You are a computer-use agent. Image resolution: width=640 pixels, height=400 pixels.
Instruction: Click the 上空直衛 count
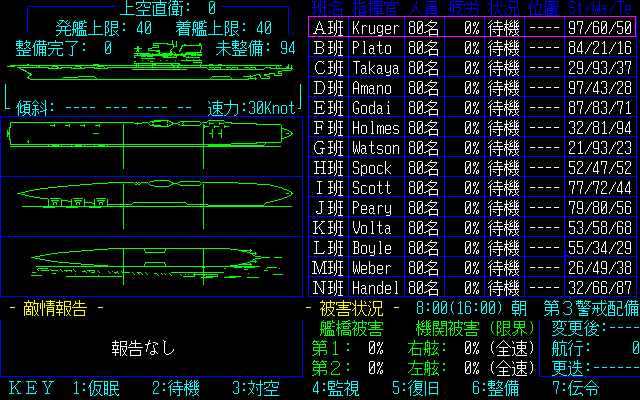coord(211,8)
